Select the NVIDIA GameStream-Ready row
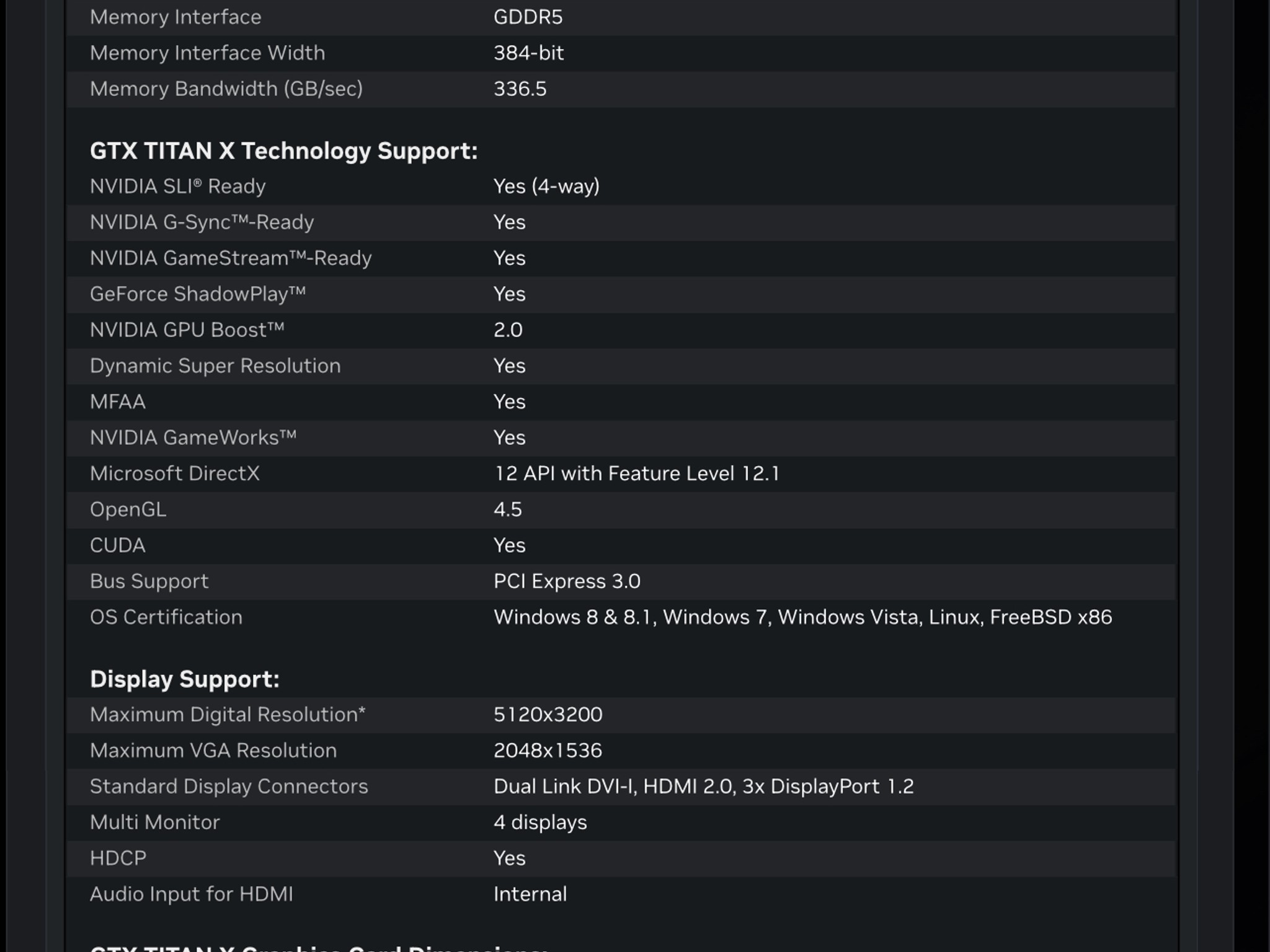The height and width of the screenshot is (952, 1270). click(621, 258)
